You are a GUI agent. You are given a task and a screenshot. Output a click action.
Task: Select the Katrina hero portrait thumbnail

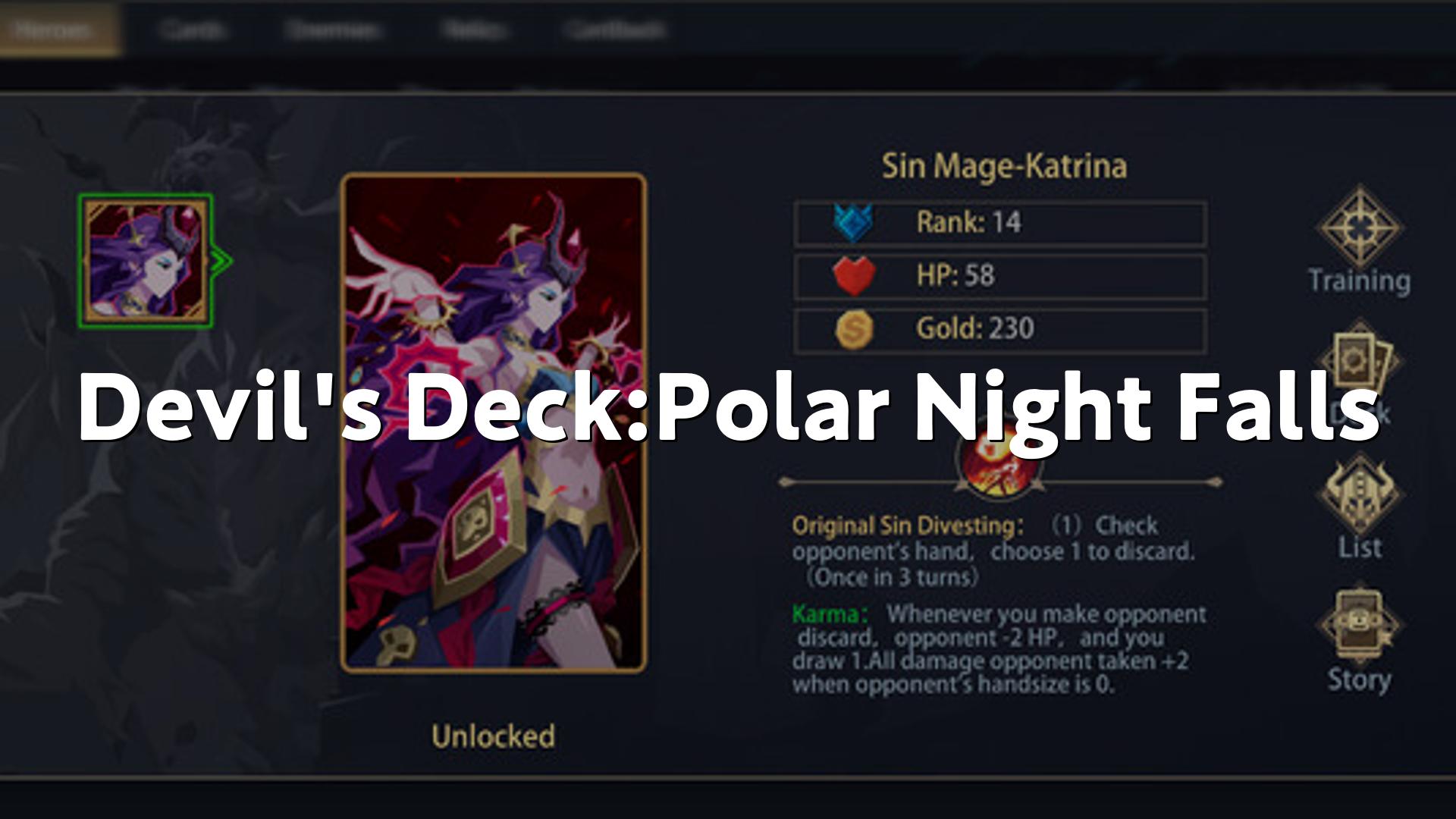point(146,262)
